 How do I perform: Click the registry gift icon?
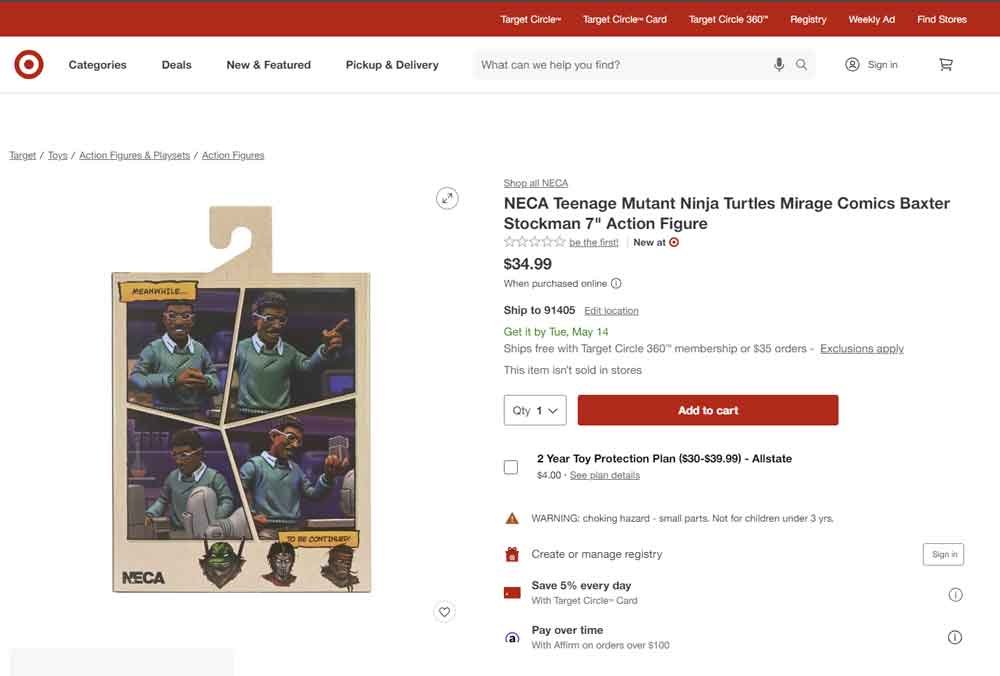click(x=511, y=553)
